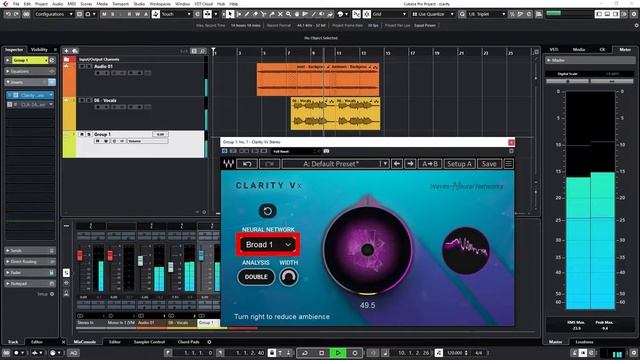Image resolution: width=640 pixels, height=360 pixels.
Task: Switch to the MixConsole tab
Action: [84, 342]
